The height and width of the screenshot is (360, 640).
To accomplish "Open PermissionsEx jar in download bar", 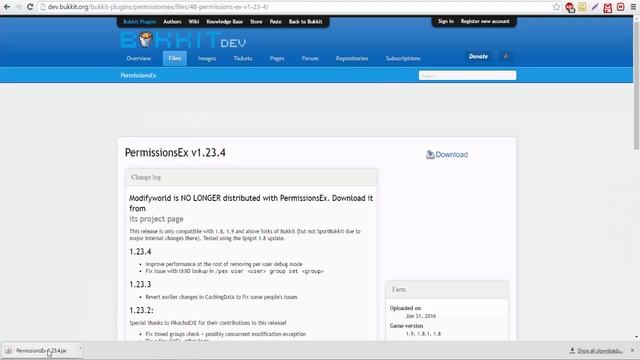I will [41, 351].
